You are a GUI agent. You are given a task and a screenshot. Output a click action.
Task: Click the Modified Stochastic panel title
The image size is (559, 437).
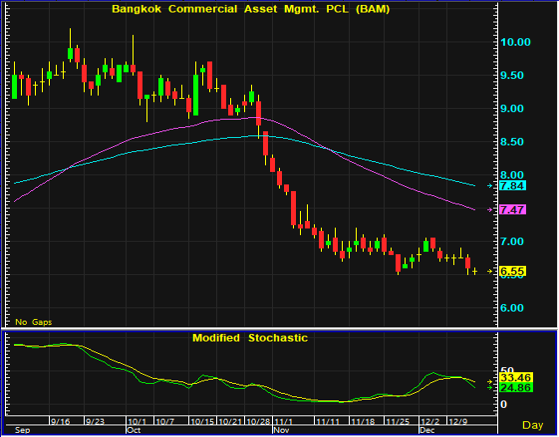point(250,338)
